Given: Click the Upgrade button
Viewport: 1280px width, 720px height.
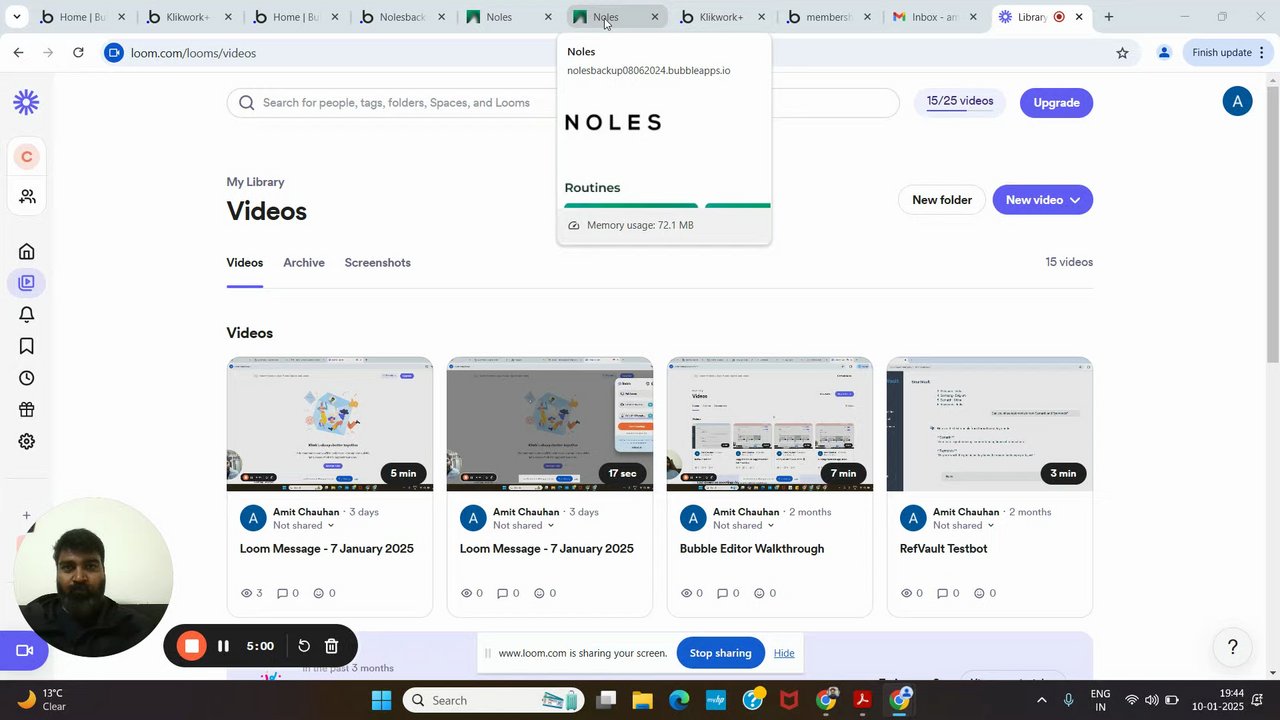Looking at the screenshot, I should pos(1056,102).
